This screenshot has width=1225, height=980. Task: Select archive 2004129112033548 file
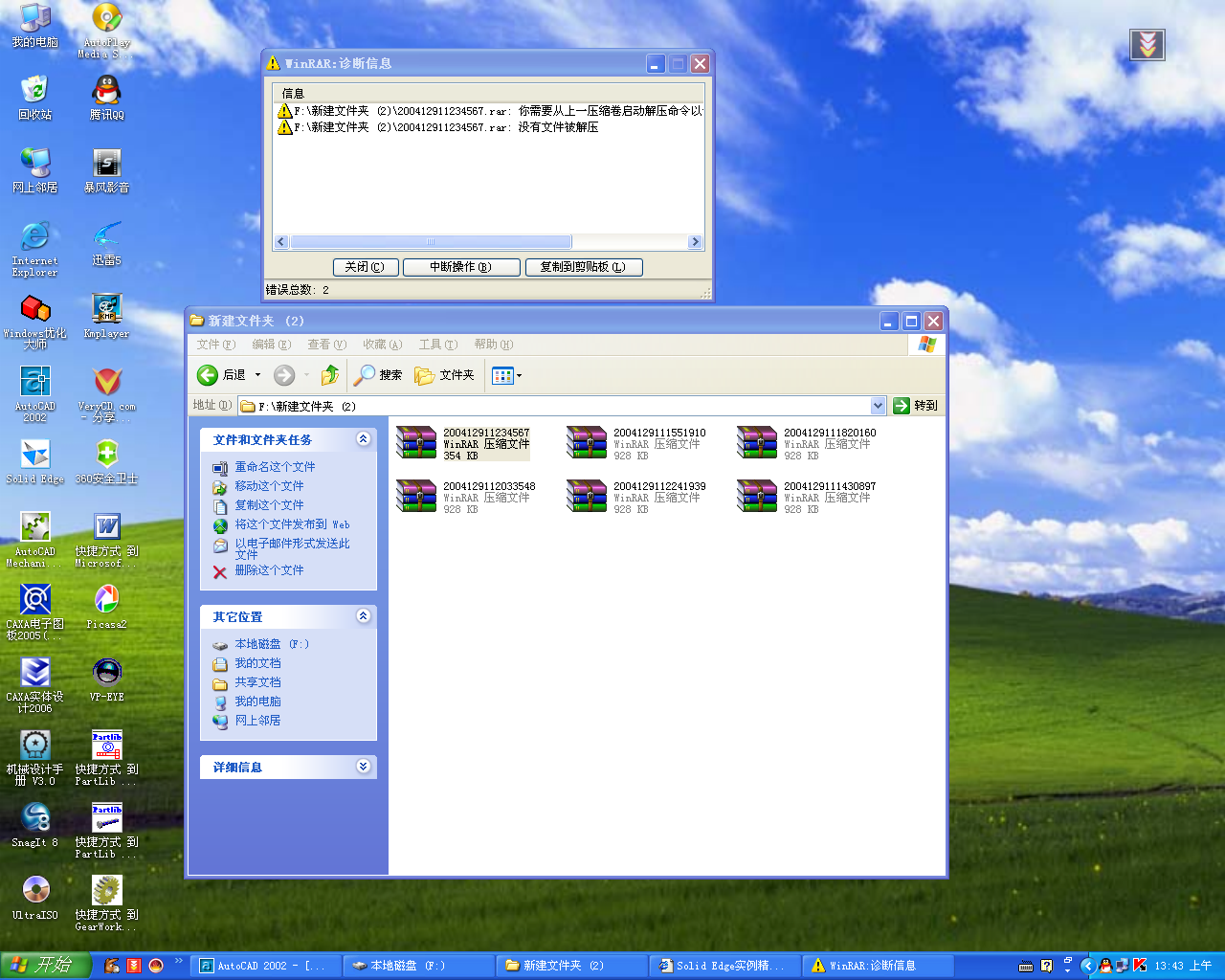coord(466,497)
